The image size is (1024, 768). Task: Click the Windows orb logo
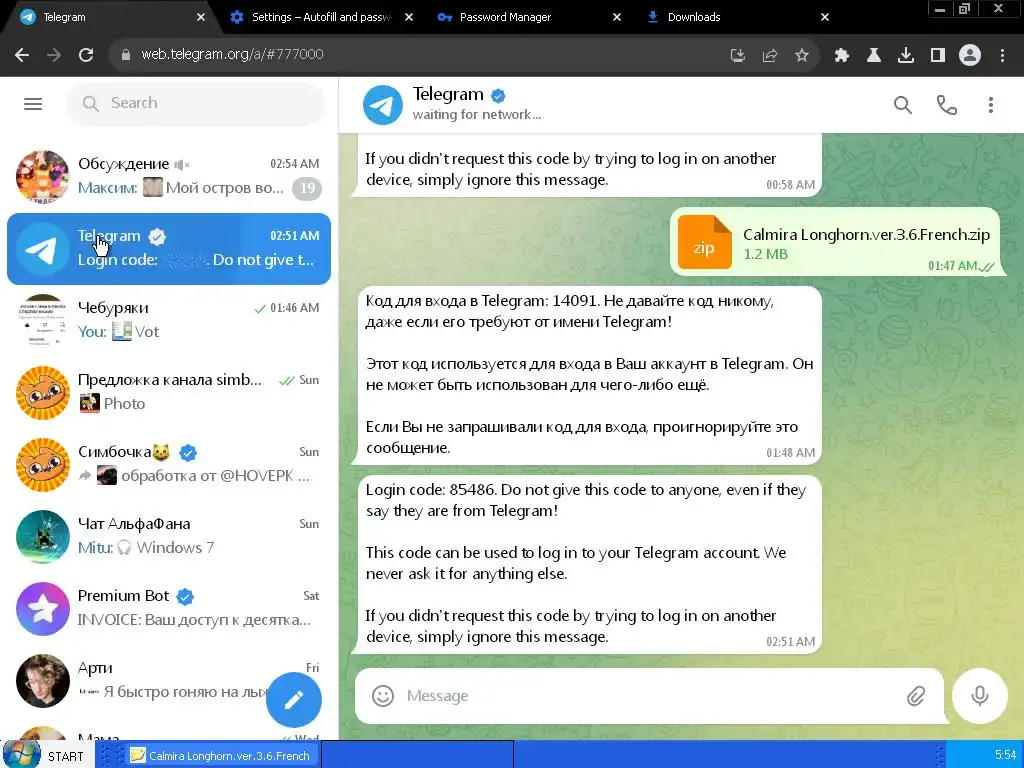pos(22,754)
